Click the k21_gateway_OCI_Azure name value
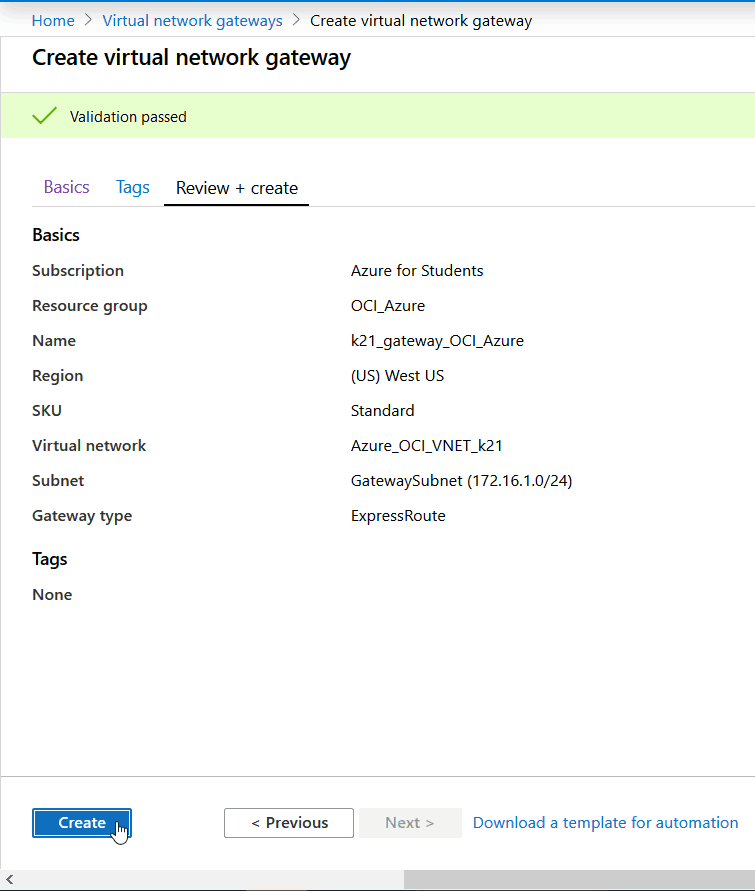 pos(437,340)
